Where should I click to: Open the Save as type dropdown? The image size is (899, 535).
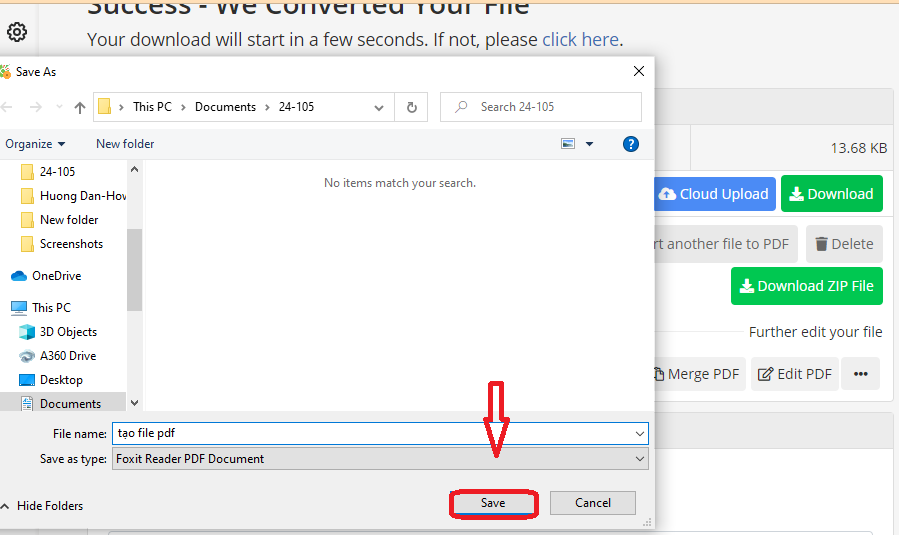[x=380, y=459]
